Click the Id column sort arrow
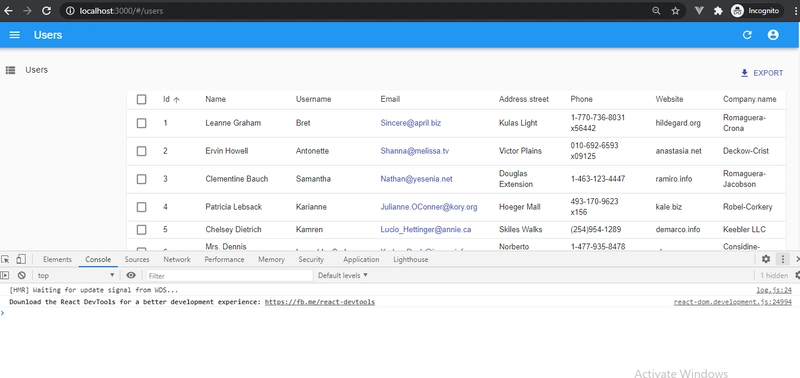The height and width of the screenshot is (378, 800). coord(177,100)
